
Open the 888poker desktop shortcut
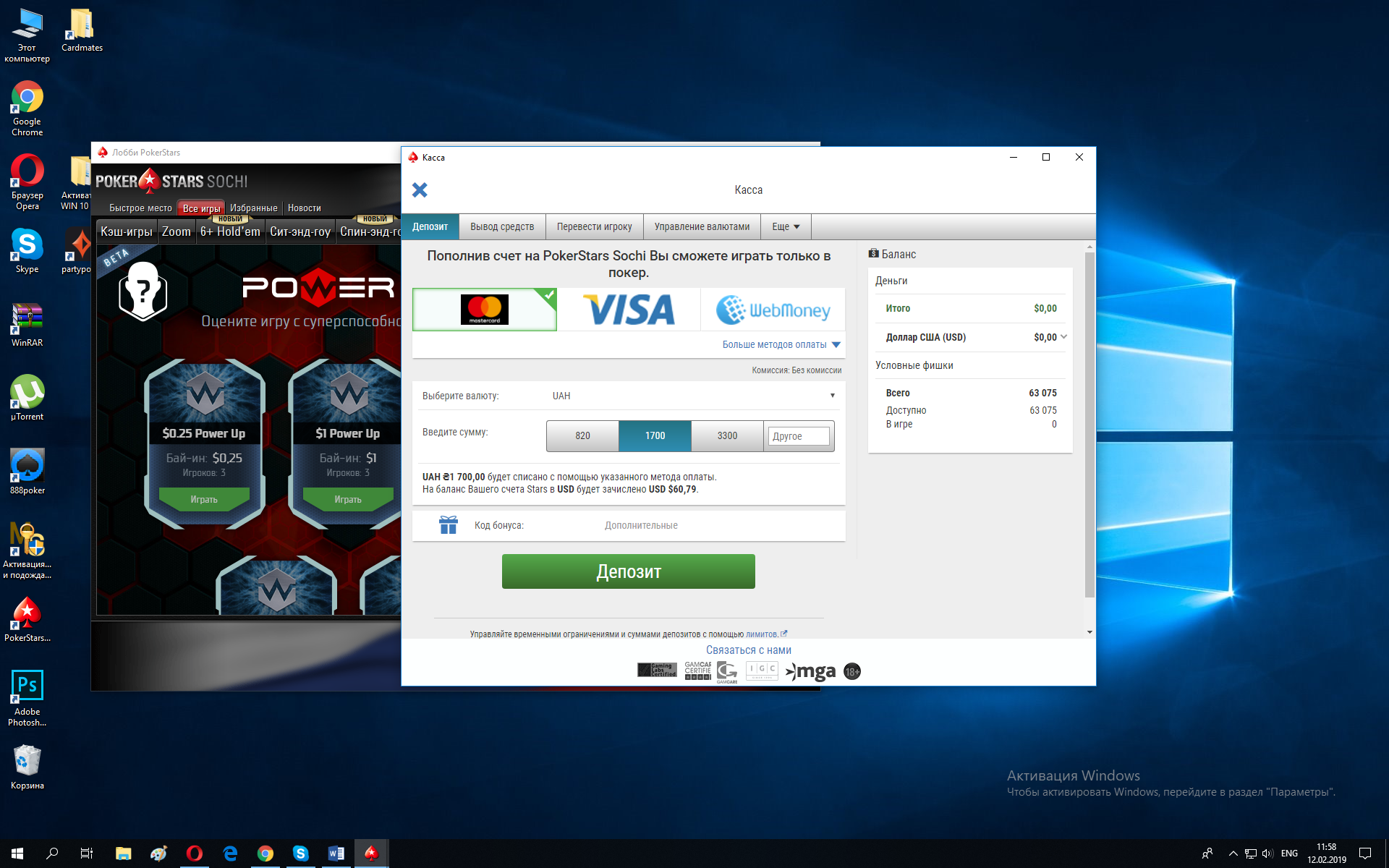click(27, 472)
